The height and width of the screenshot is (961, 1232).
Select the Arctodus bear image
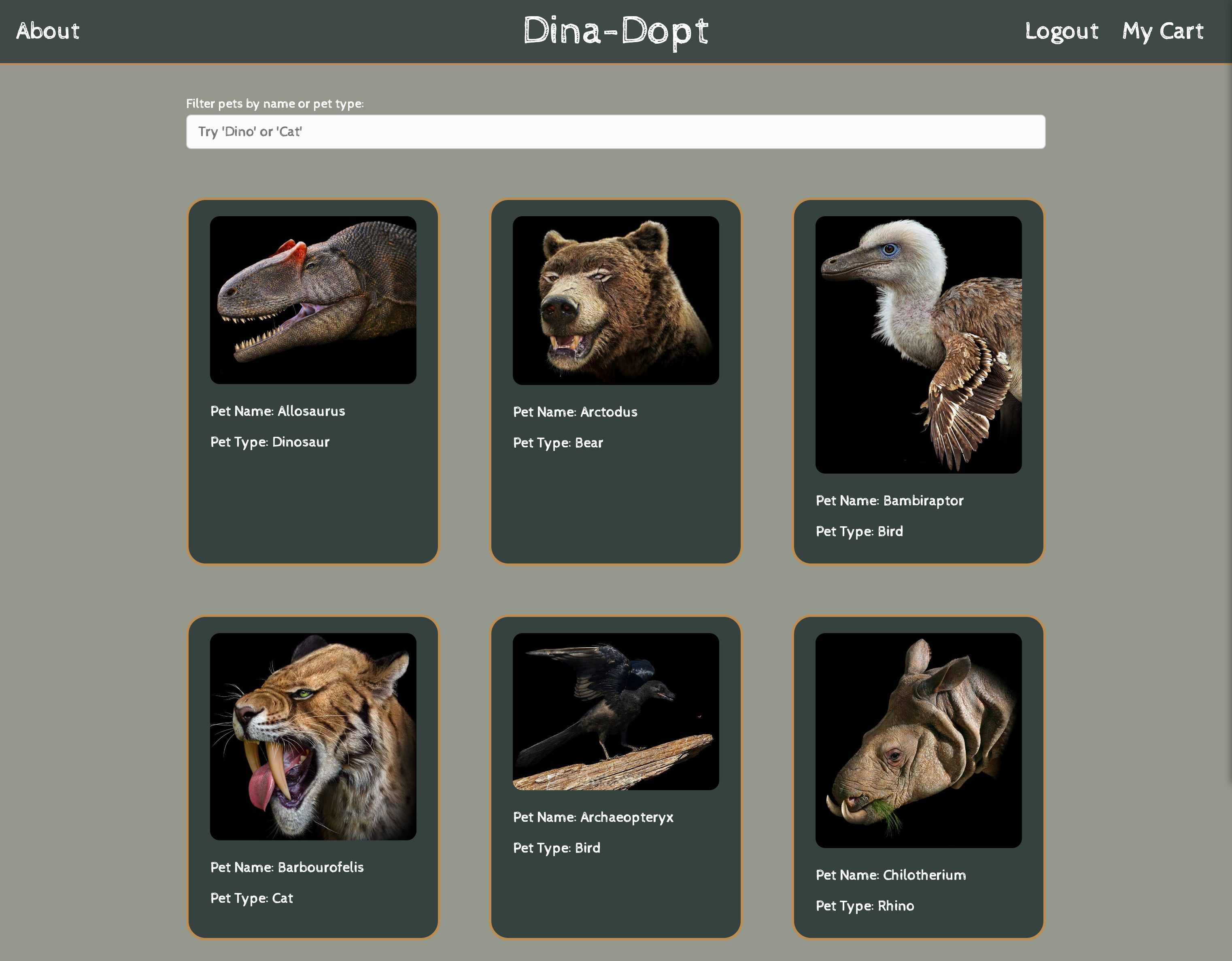point(616,300)
